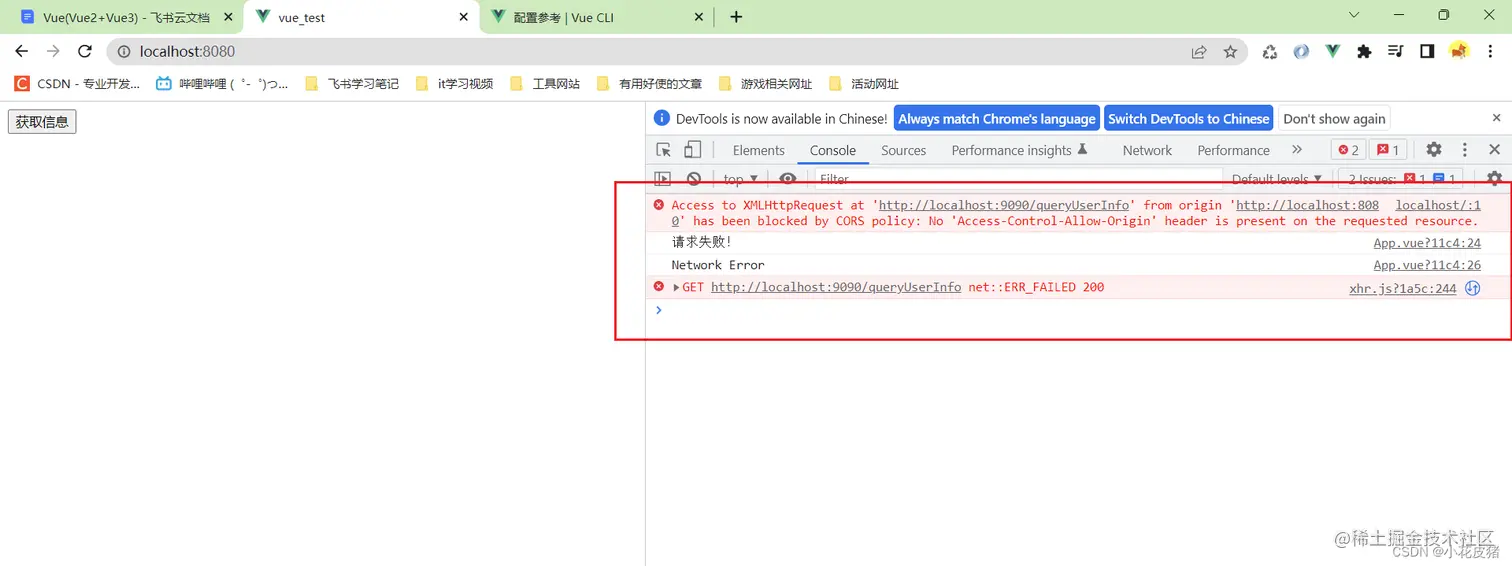Open the CSDN bookmark
The width and height of the screenshot is (1512, 566).
77,84
